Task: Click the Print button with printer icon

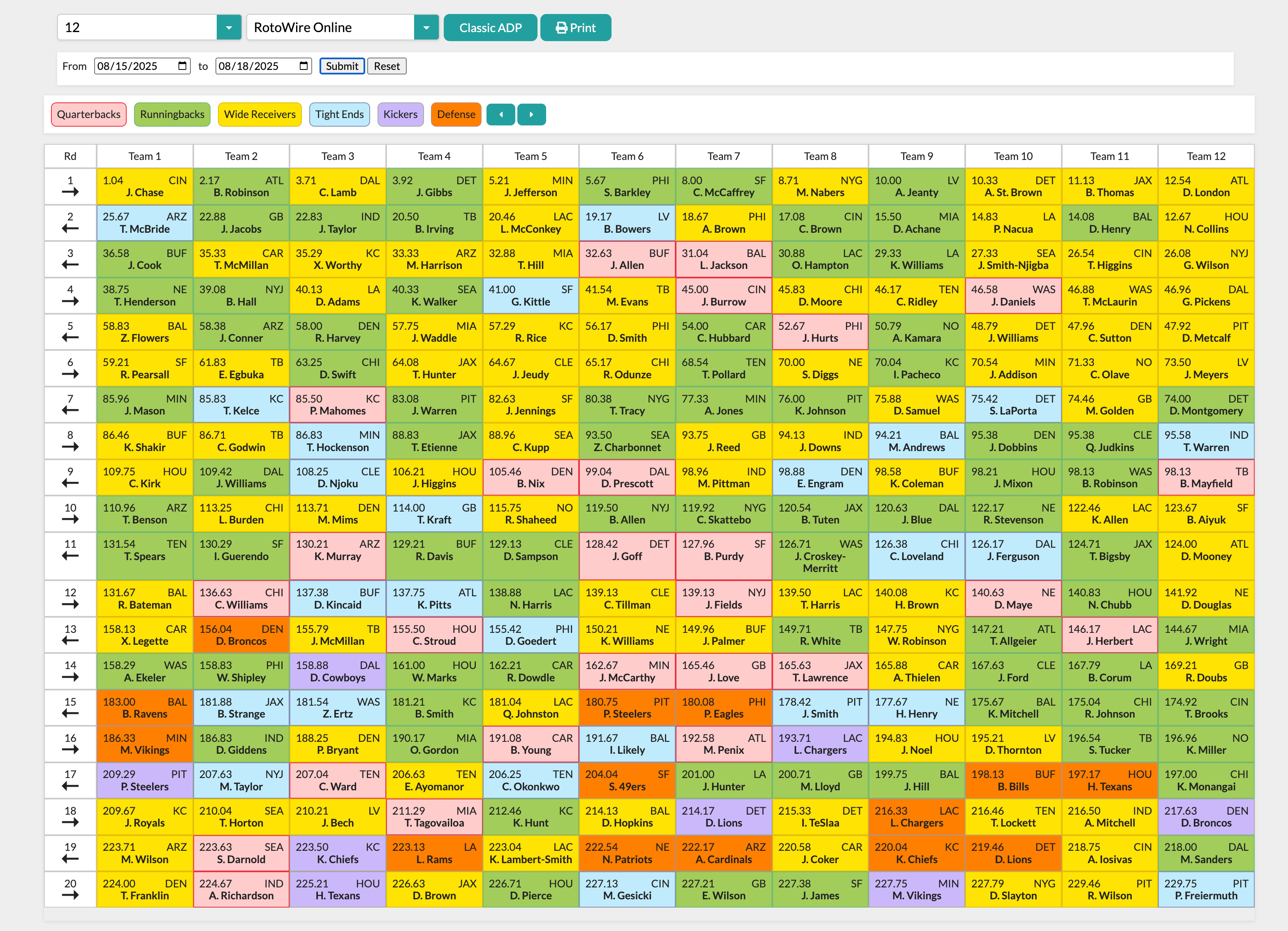Action: click(575, 27)
